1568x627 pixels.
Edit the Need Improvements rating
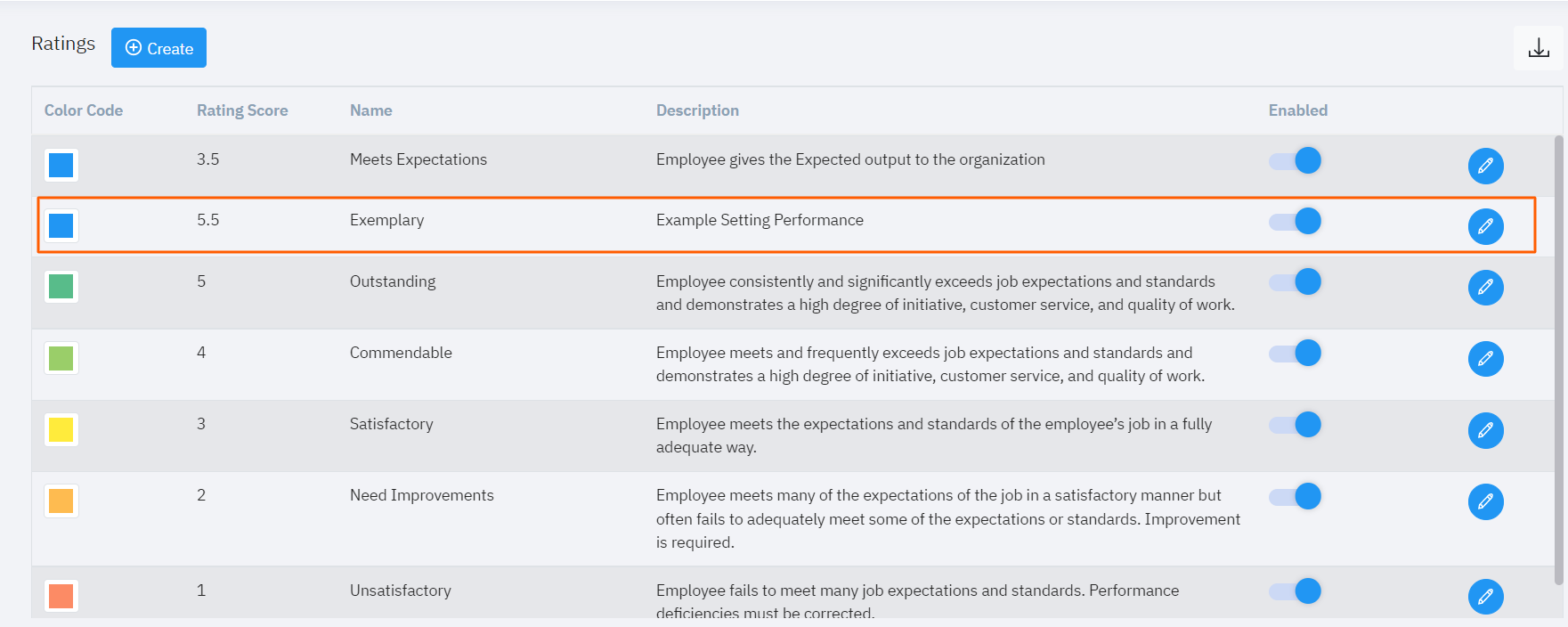[1485, 501]
